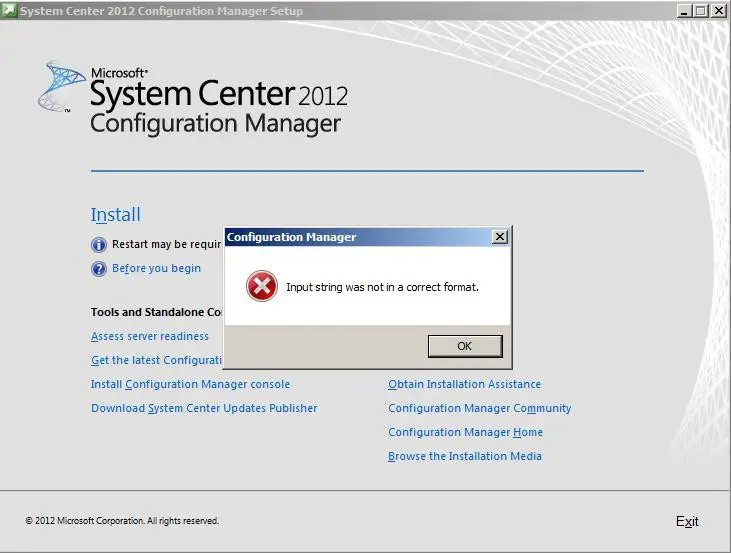Screen dimensions: 731x553
Task: Click the blue info icon beside Restart
Action: [98, 244]
